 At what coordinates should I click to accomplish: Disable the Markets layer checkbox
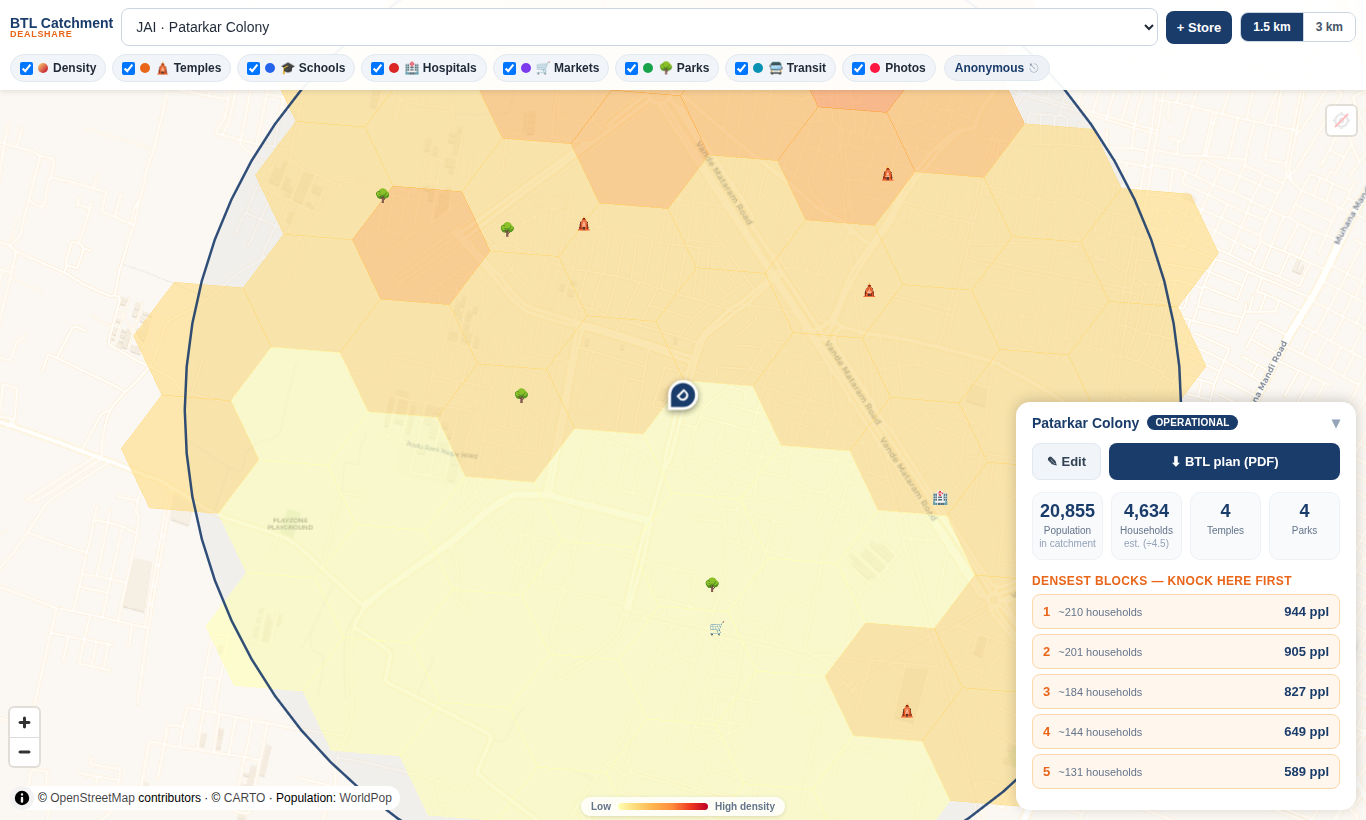point(510,68)
